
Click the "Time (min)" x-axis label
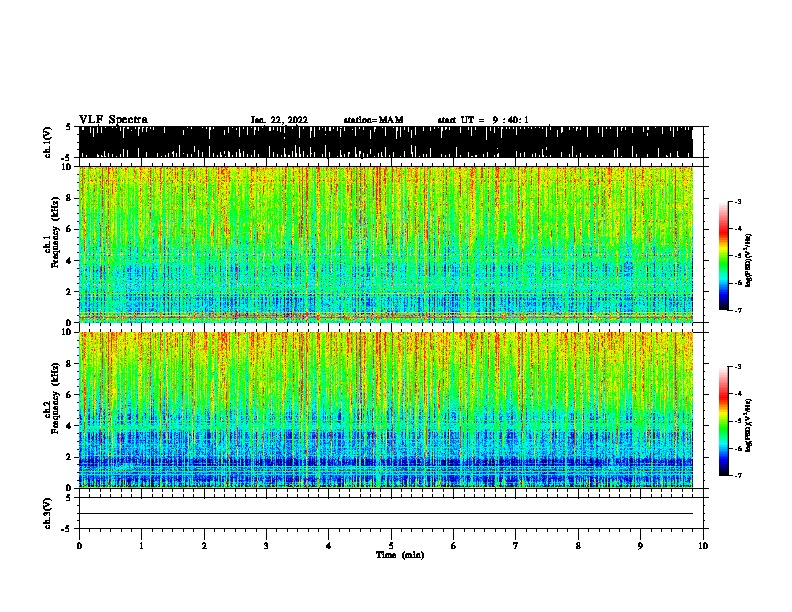(400, 555)
